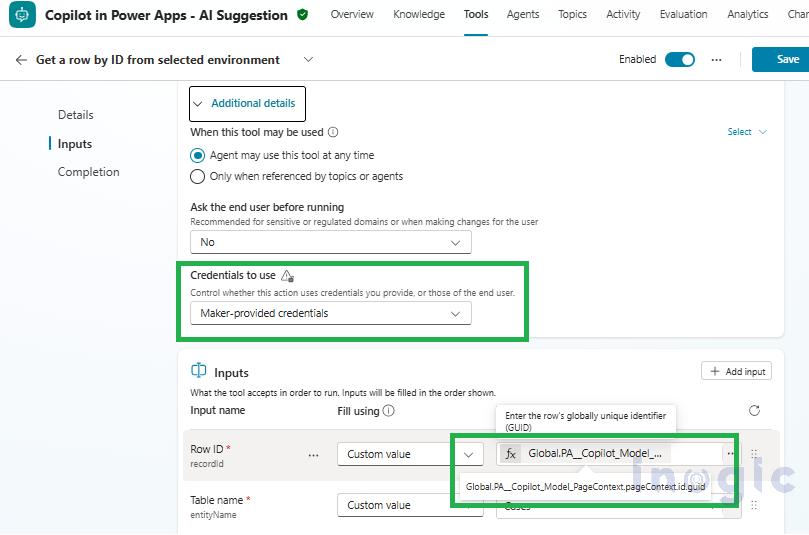Click the Row ID input name
The width and height of the screenshot is (809, 535).
tap(207, 449)
